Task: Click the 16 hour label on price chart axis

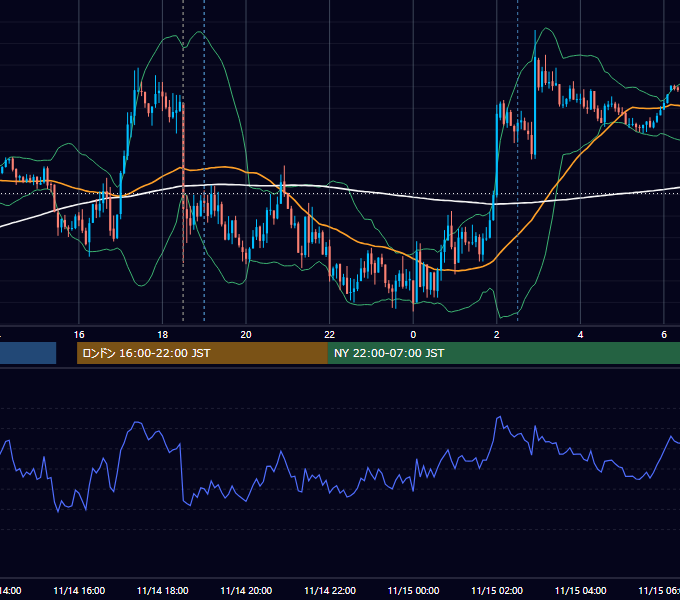Action: (x=79, y=335)
